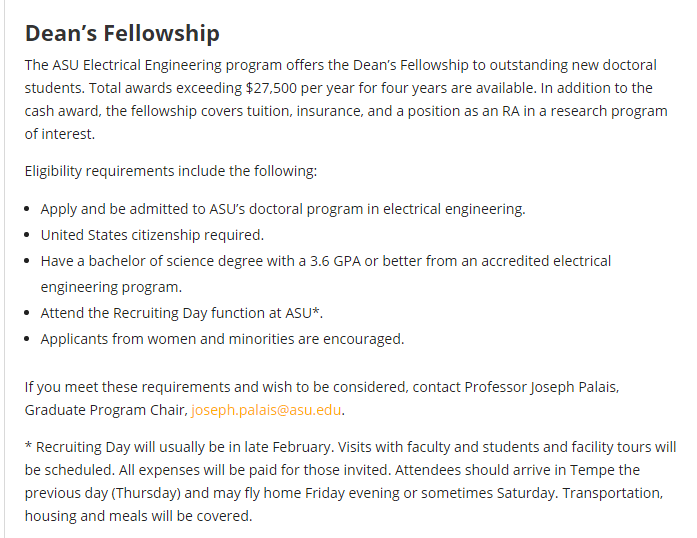Click 'Attend the Recruiting Day function' bullet

(181, 313)
